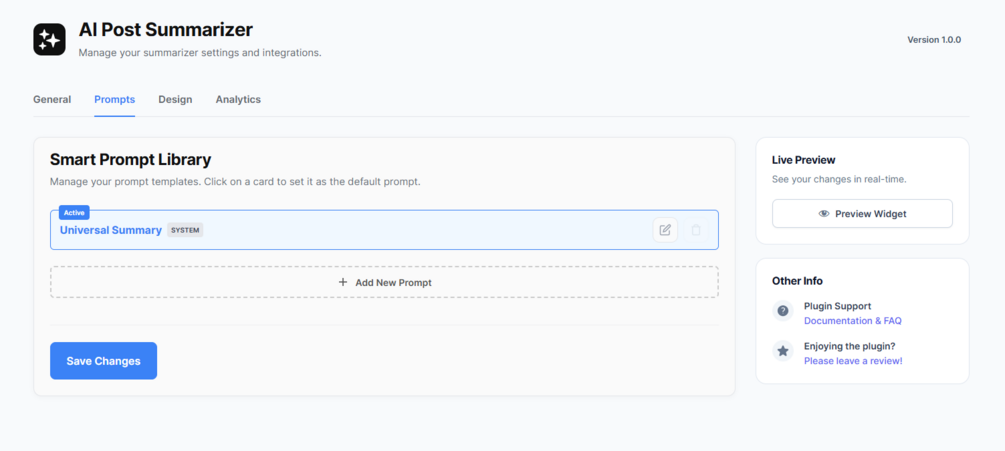Edit the Universal Summary prompt
This screenshot has height=451, width=1005.
pos(665,230)
